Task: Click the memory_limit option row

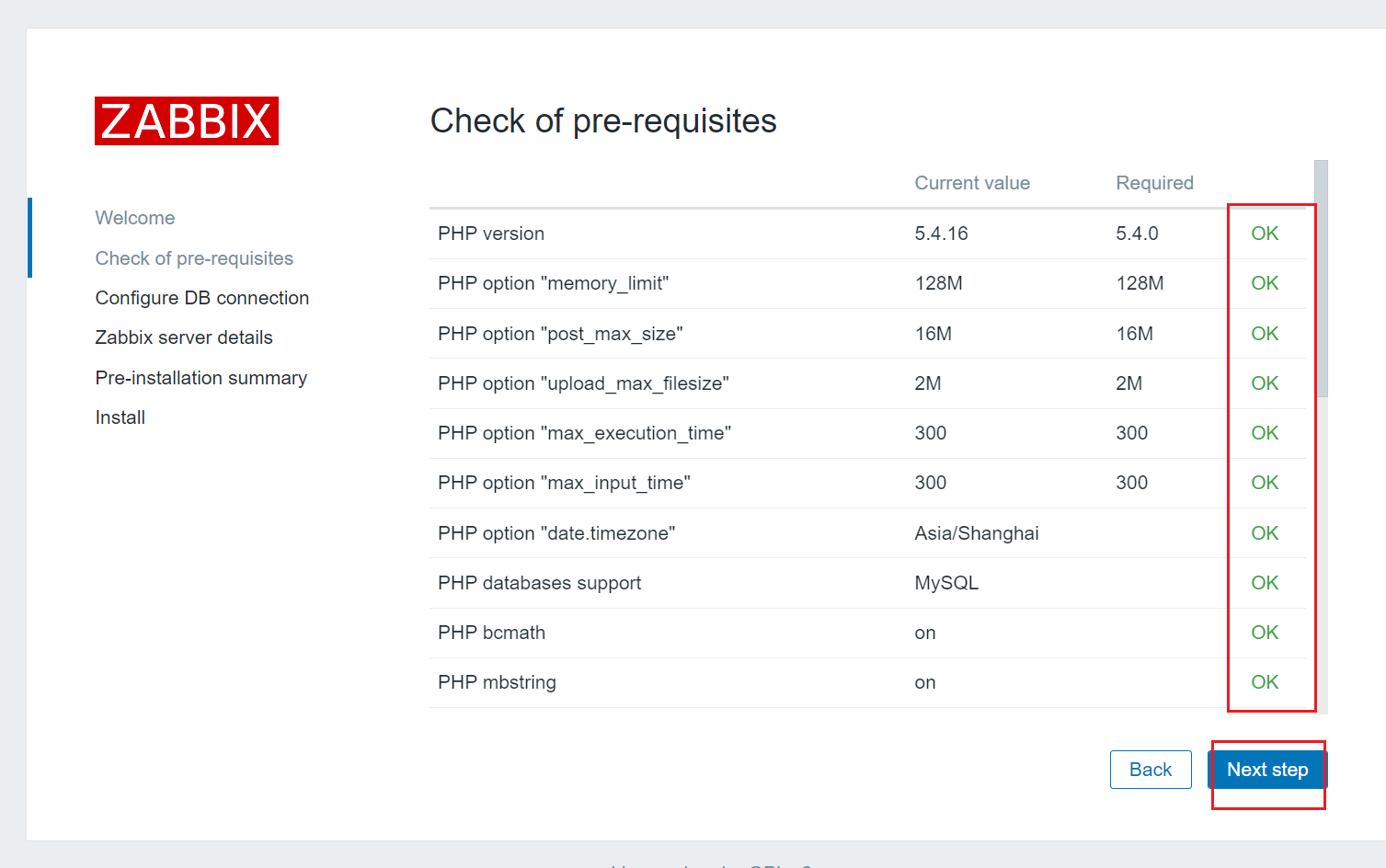Action: point(867,283)
